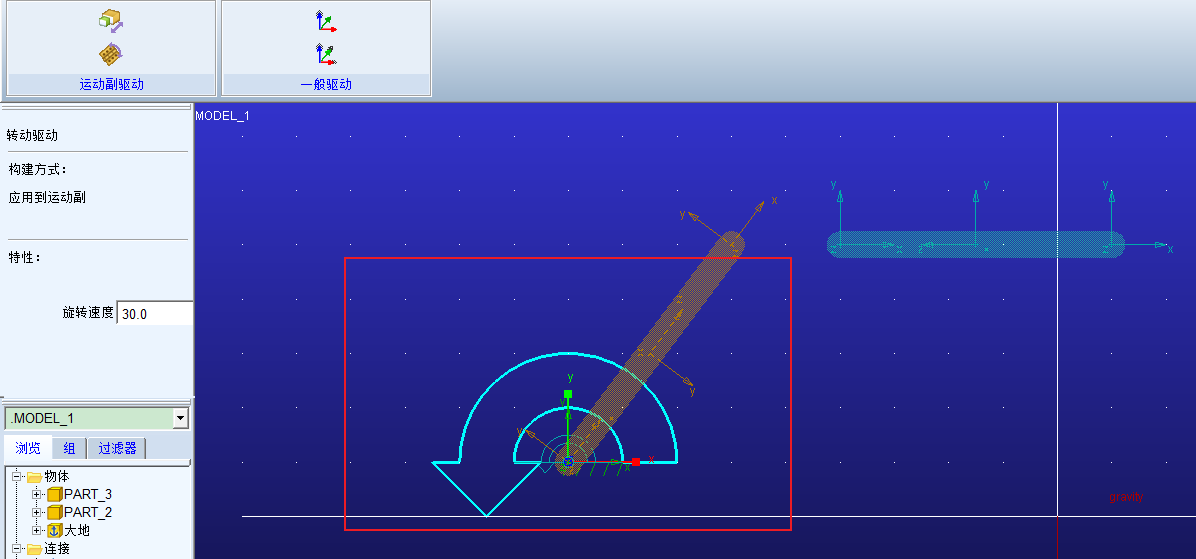Click the MODEL_1 viewport title
The height and width of the screenshot is (559, 1196).
(x=223, y=116)
